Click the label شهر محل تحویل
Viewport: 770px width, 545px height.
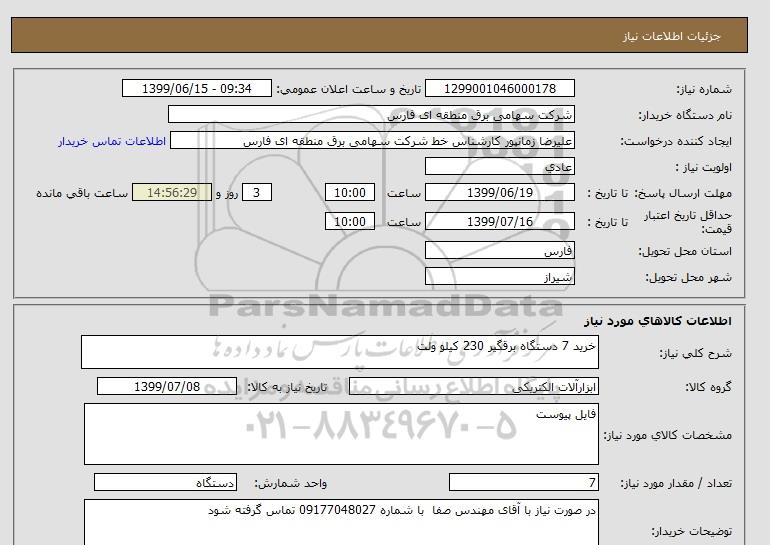[x=688, y=277]
